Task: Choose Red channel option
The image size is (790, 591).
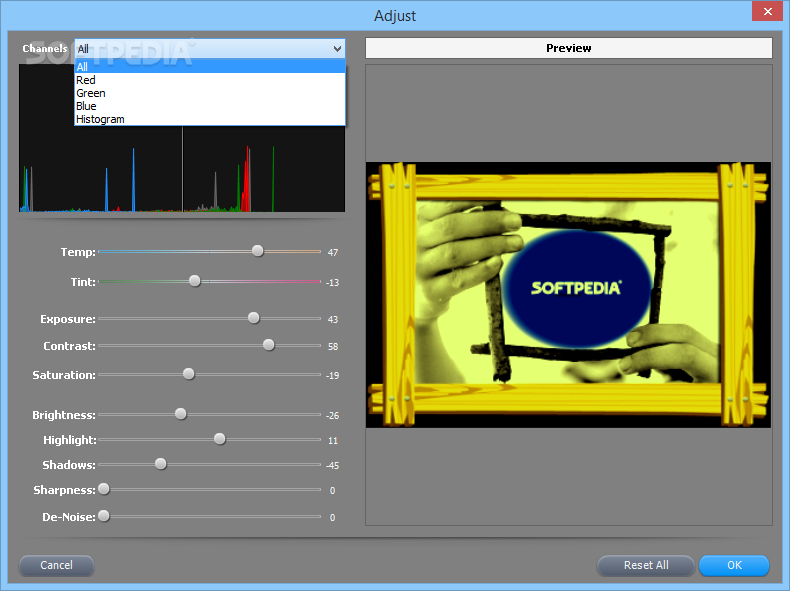Action: pyautogui.click(x=210, y=80)
